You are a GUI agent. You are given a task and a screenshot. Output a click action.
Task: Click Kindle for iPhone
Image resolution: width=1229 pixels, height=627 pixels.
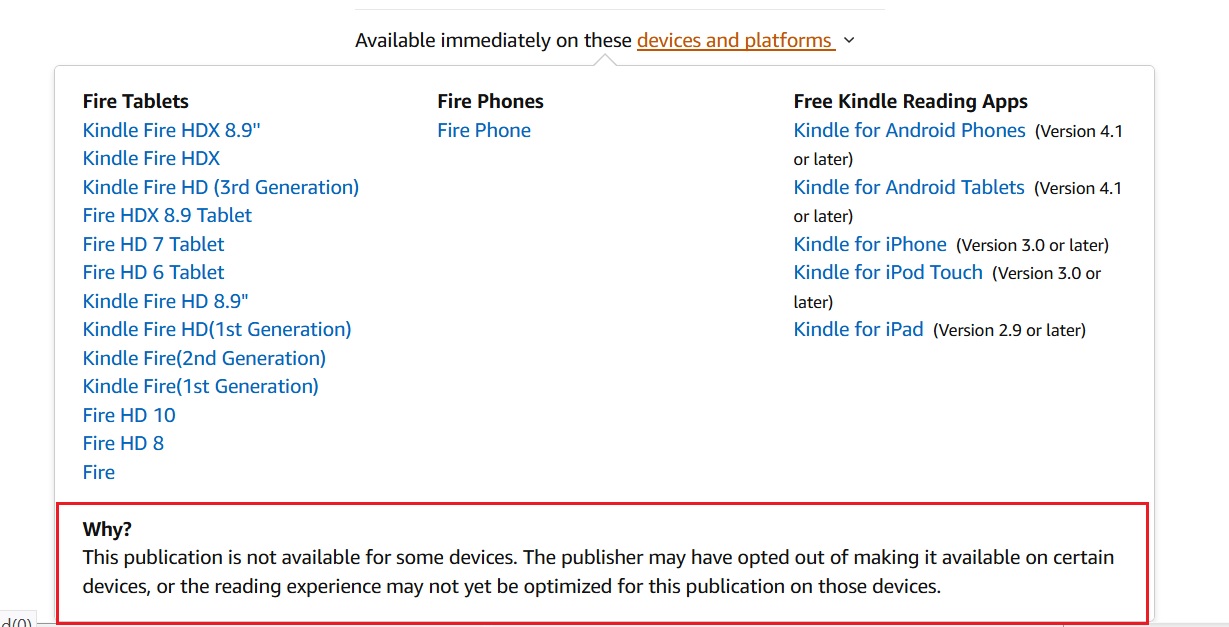click(869, 244)
